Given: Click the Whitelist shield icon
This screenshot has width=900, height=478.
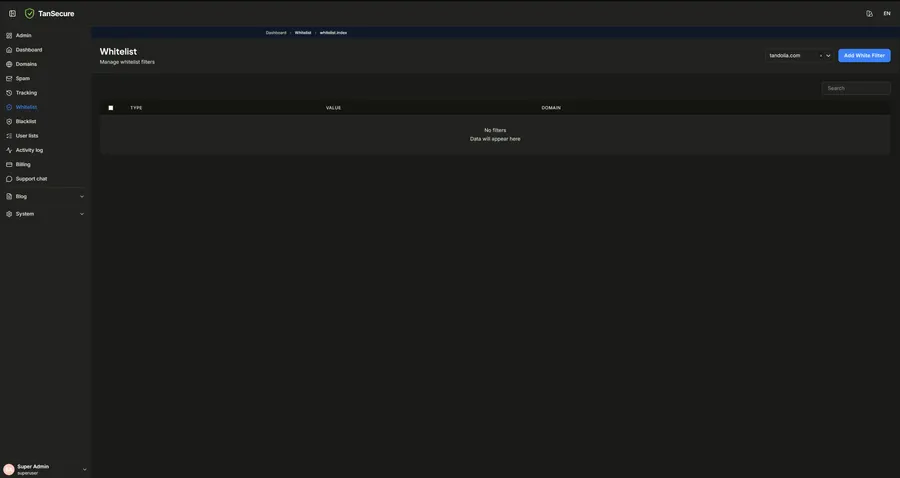Looking at the screenshot, I should (x=9, y=107).
